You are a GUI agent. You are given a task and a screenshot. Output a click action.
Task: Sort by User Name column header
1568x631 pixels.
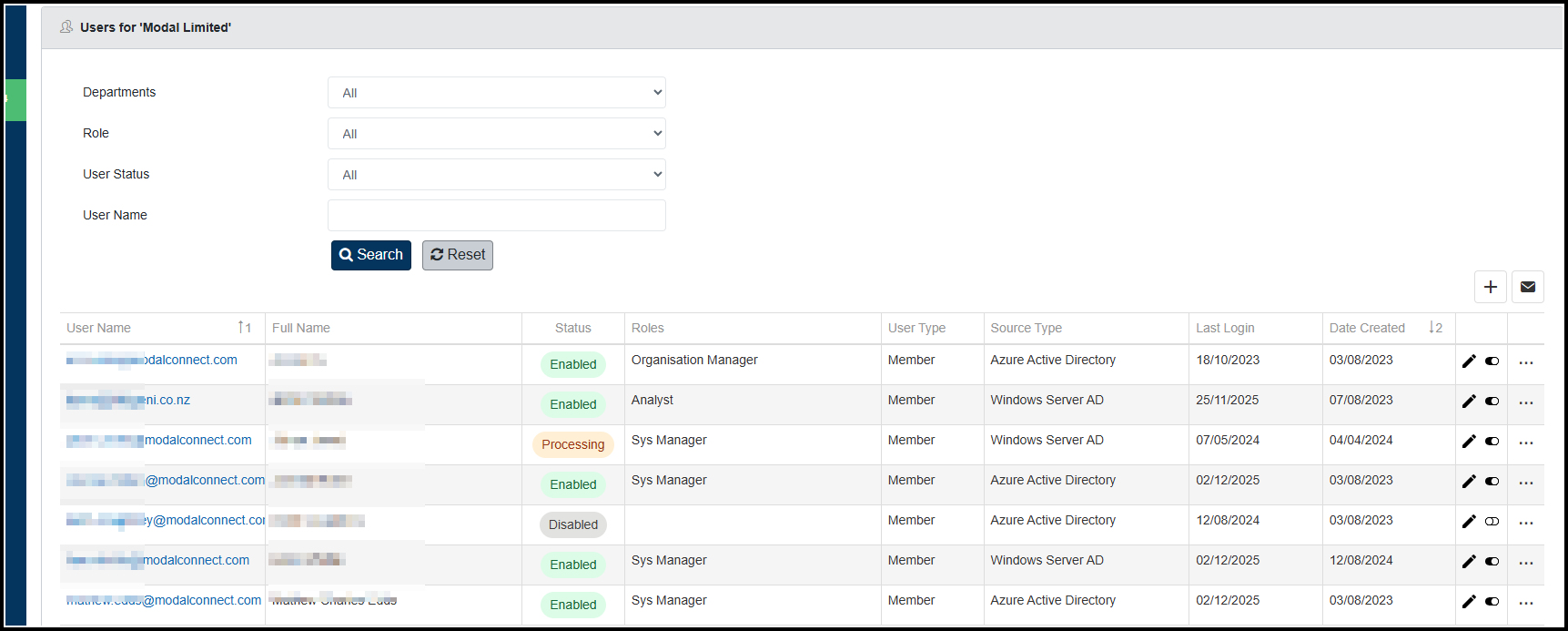point(99,328)
